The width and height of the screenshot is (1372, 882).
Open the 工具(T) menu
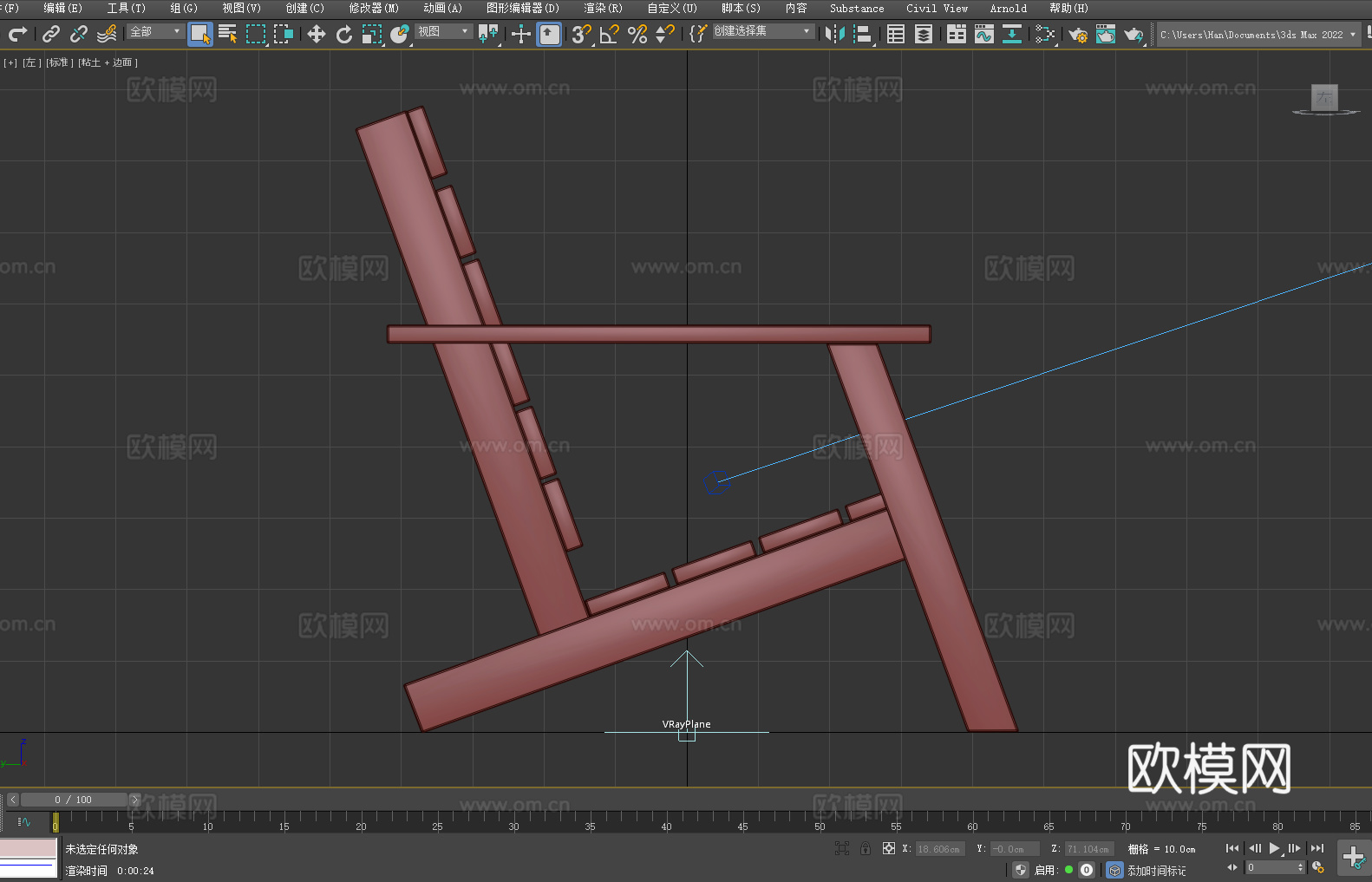[x=127, y=8]
